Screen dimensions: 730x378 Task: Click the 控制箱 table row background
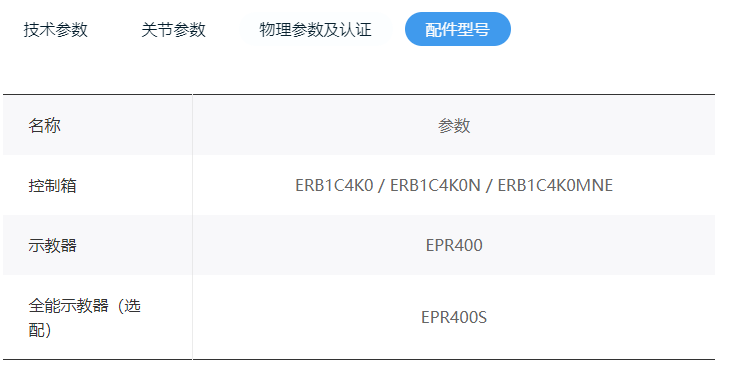pyautogui.click(x=359, y=185)
